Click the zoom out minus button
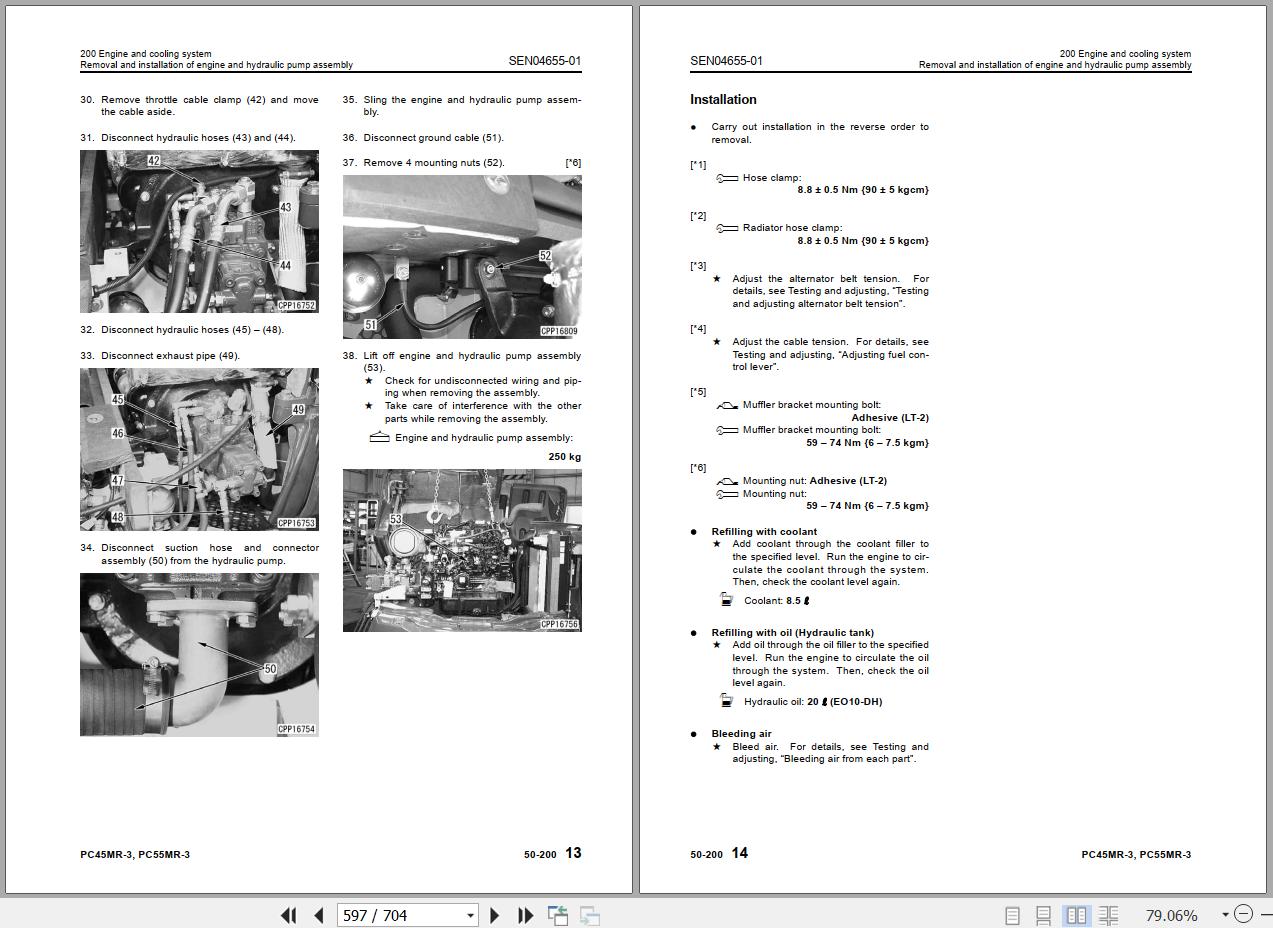This screenshot has width=1273, height=928. (x=1243, y=914)
